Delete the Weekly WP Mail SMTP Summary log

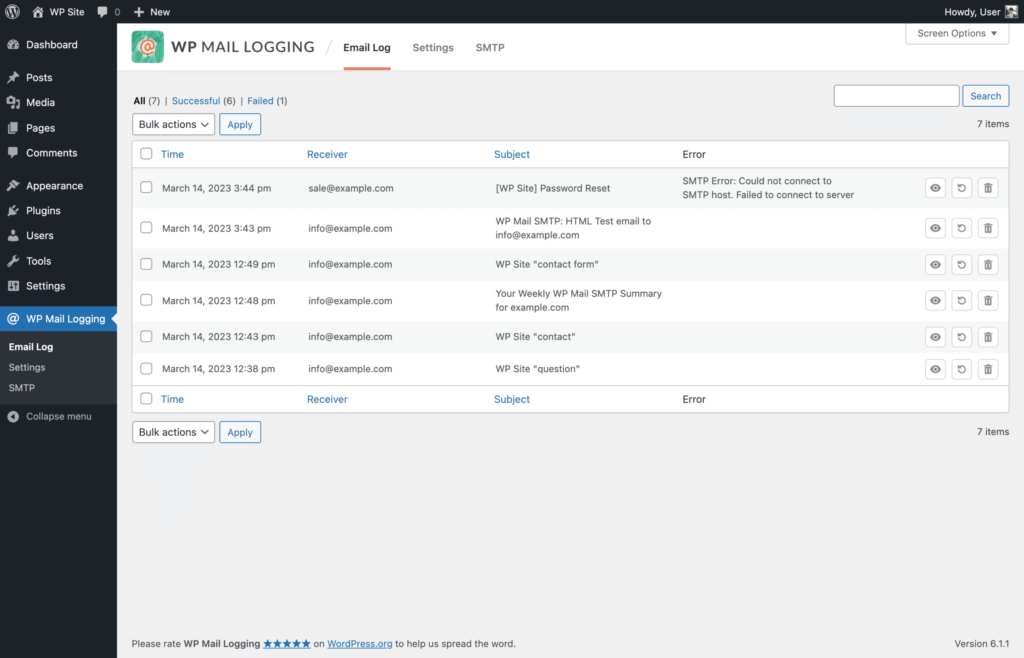point(987,300)
